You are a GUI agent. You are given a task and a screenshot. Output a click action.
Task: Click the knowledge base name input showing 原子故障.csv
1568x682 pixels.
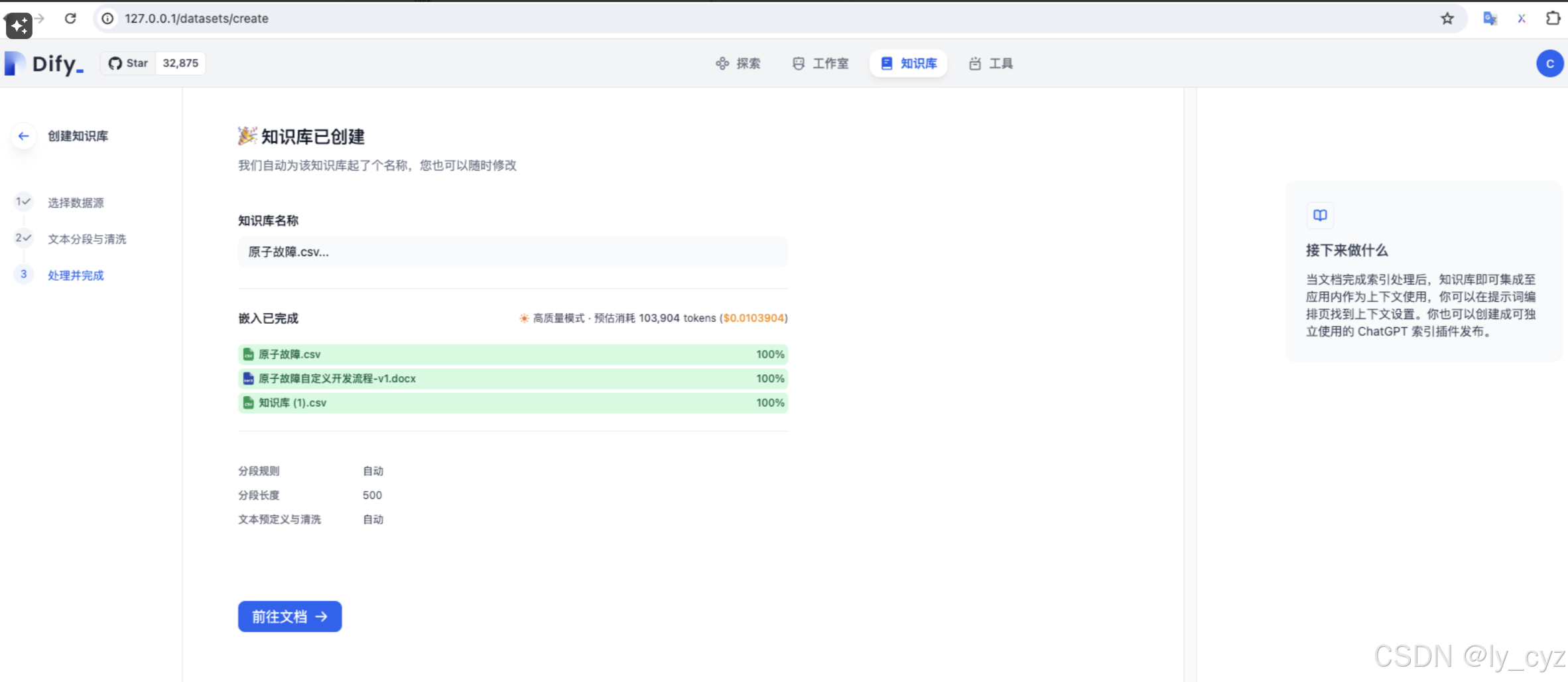[x=512, y=252]
